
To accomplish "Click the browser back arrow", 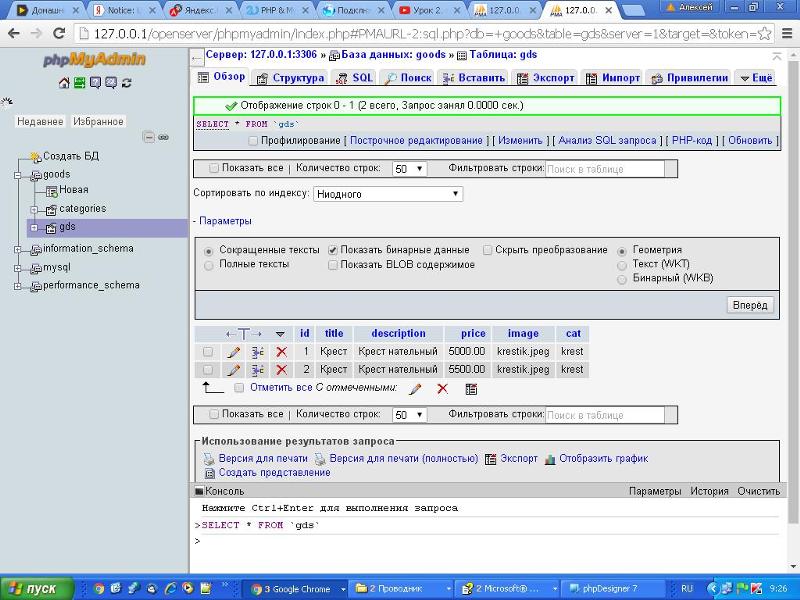I will (x=14, y=33).
